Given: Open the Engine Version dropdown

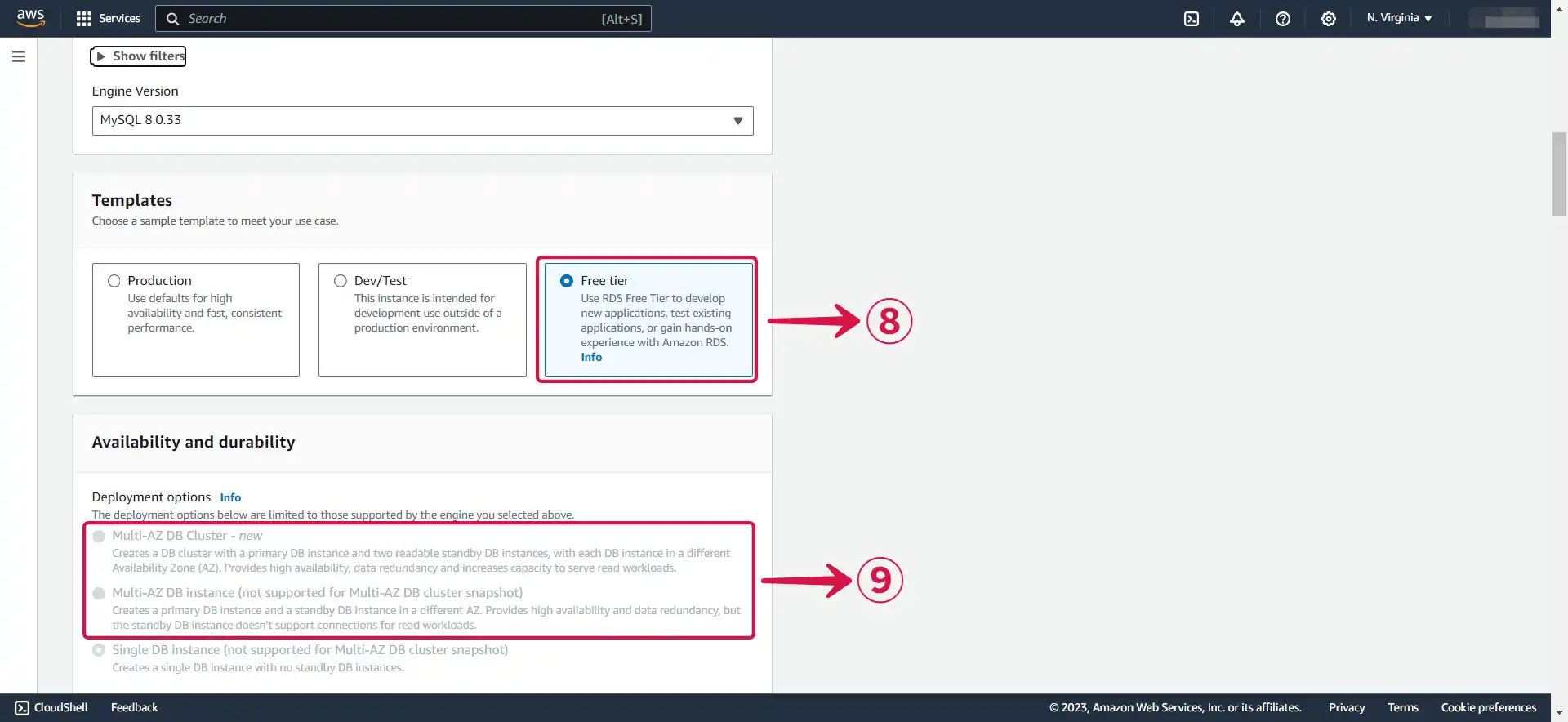Looking at the screenshot, I should click(x=422, y=121).
